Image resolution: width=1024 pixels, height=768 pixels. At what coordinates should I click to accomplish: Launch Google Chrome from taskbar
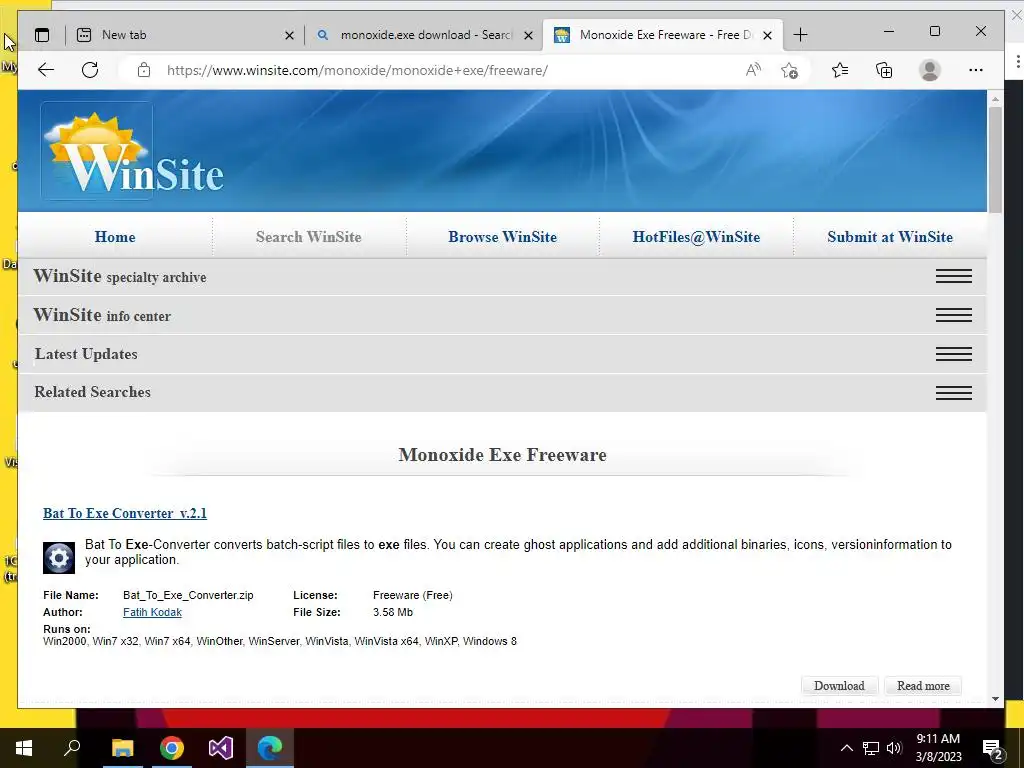(172, 748)
